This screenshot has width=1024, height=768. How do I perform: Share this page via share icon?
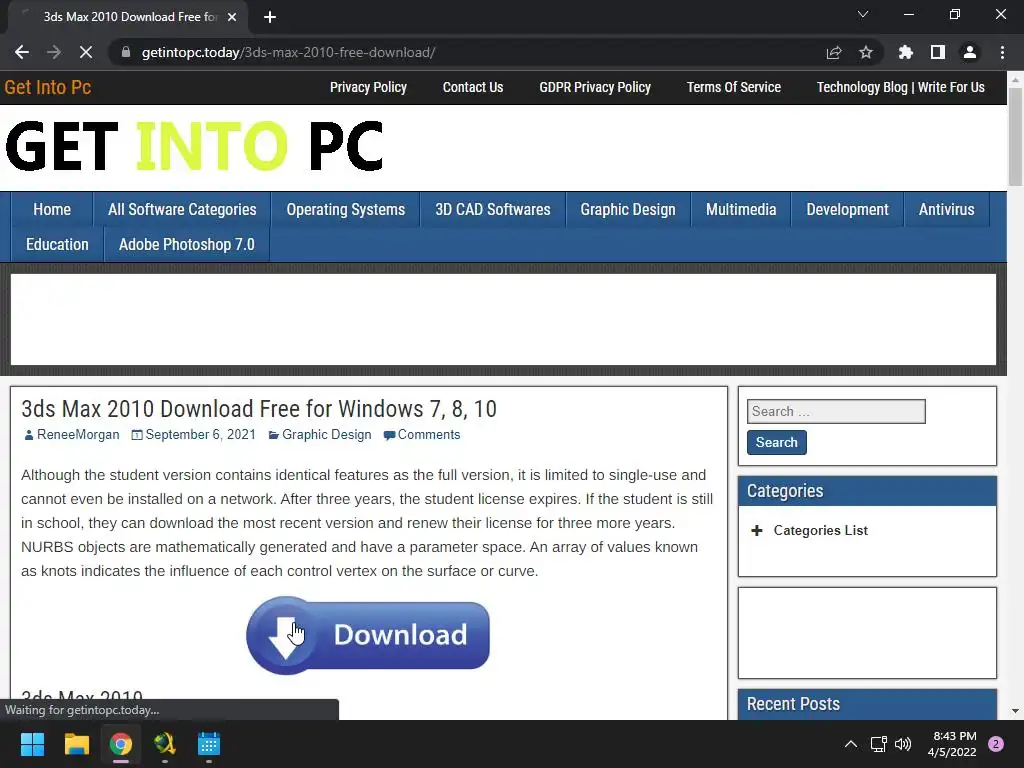tap(834, 52)
